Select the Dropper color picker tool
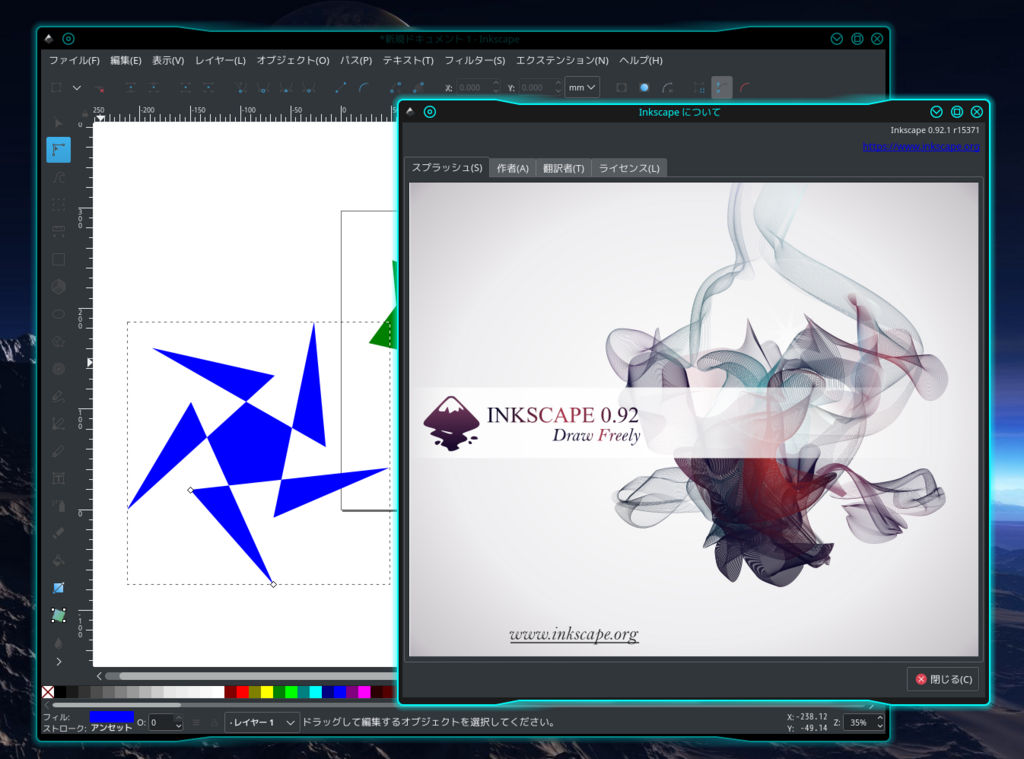The width and height of the screenshot is (1024, 759). (x=58, y=643)
